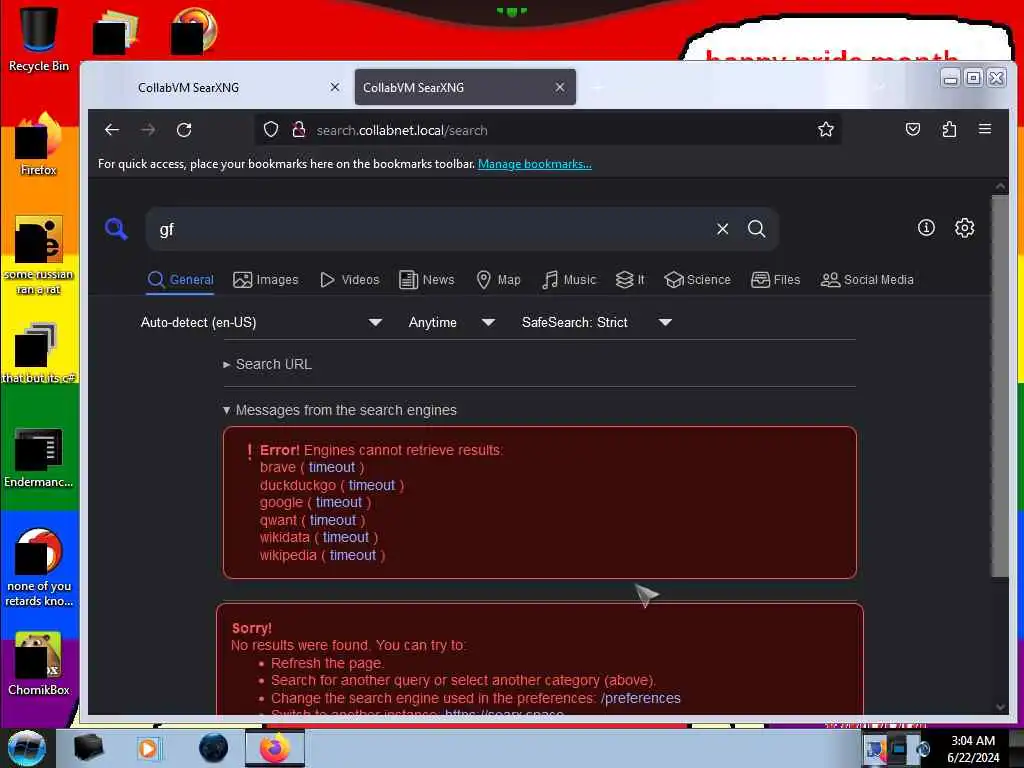Click the page vertical scrollbar
This screenshot has width=1024, height=768.
pos(1000,387)
